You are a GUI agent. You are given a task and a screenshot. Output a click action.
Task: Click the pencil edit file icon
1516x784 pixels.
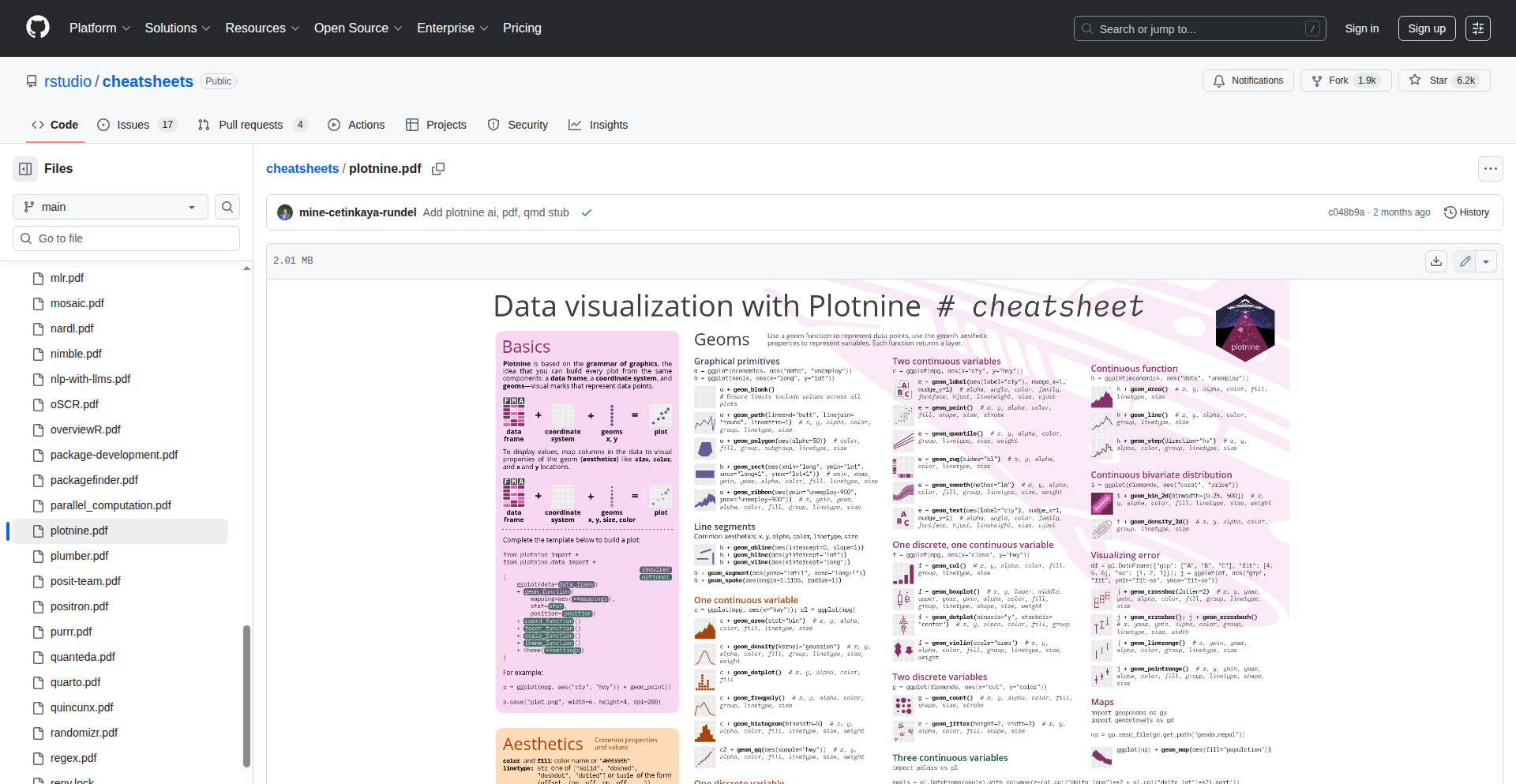pyautogui.click(x=1465, y=261)
